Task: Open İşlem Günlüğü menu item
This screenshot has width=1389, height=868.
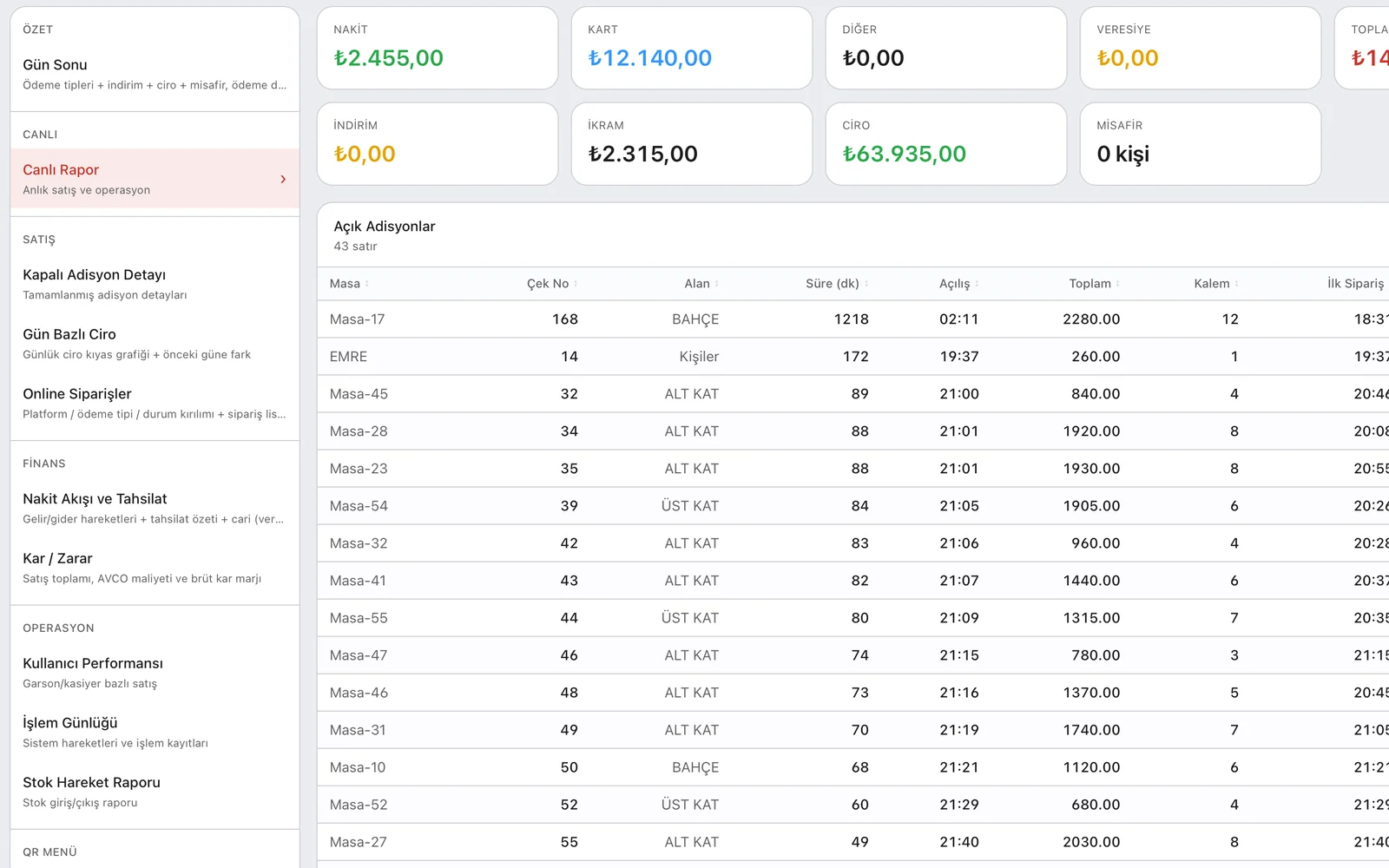Action: click(155, 732)
